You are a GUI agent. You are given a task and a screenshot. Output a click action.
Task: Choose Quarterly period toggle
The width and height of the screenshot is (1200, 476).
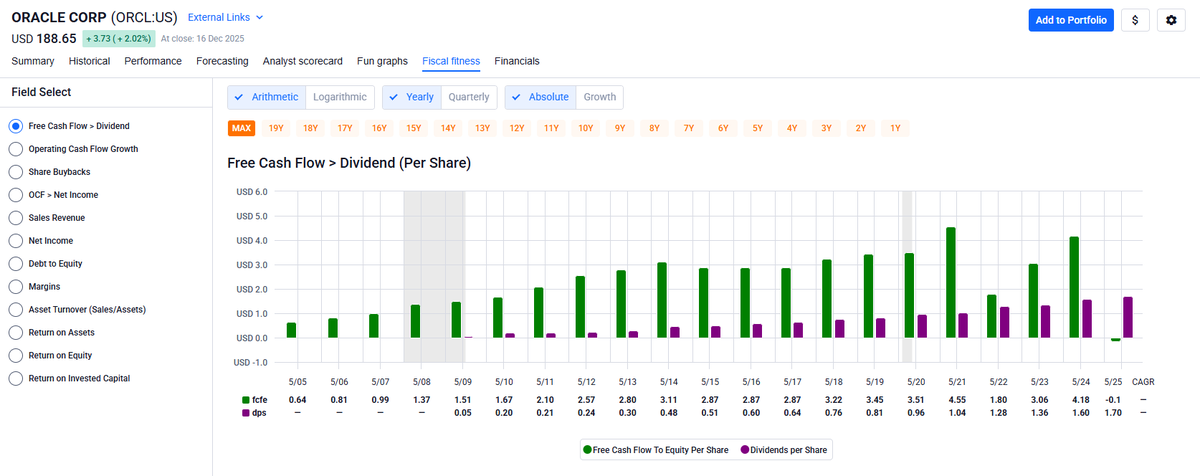pyautogui.click(x=468, y=97)
